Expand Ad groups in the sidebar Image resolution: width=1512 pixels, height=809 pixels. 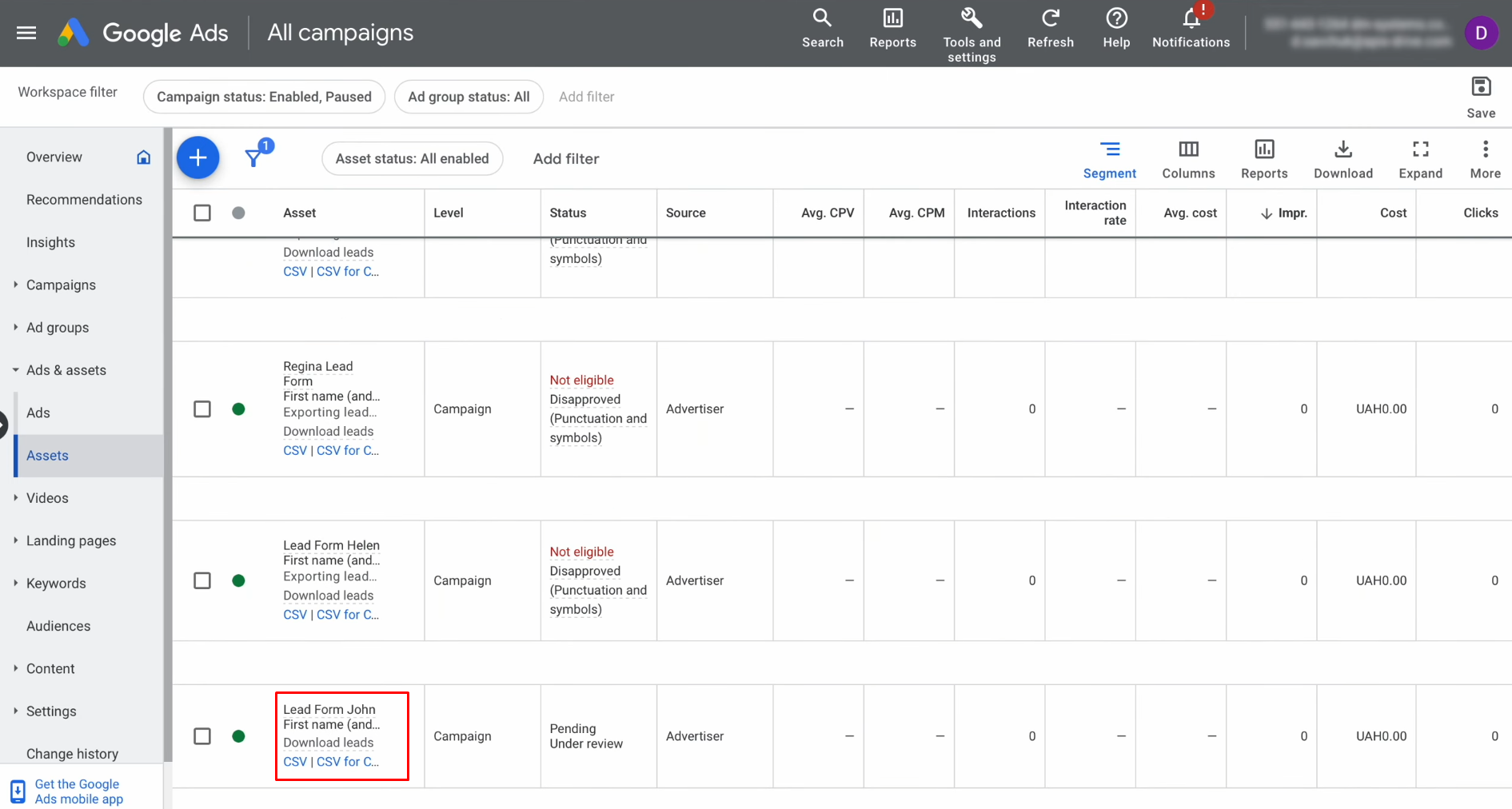point(15,327)
